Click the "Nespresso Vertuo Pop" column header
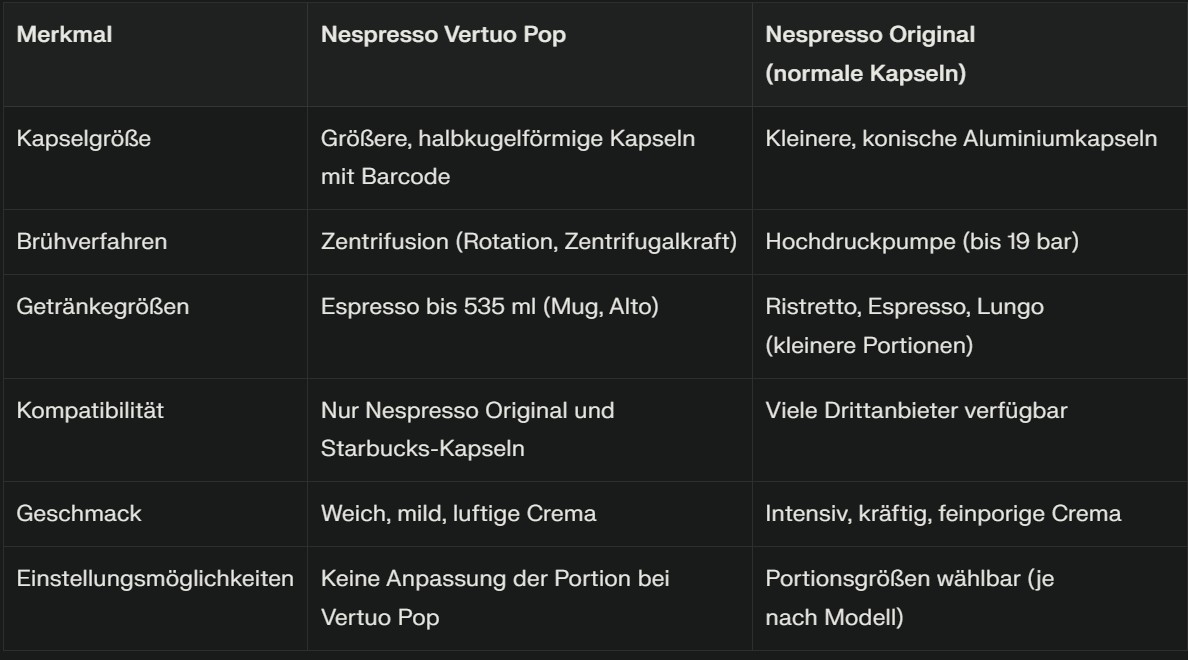Viewport: 1188px width, 660px height. point(443,34)
